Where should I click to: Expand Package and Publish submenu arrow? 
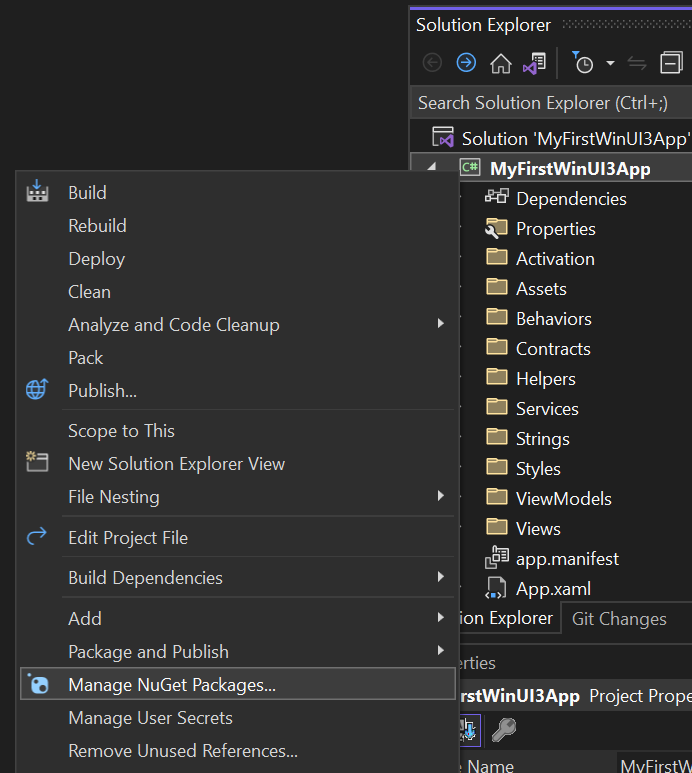(441, 650)
